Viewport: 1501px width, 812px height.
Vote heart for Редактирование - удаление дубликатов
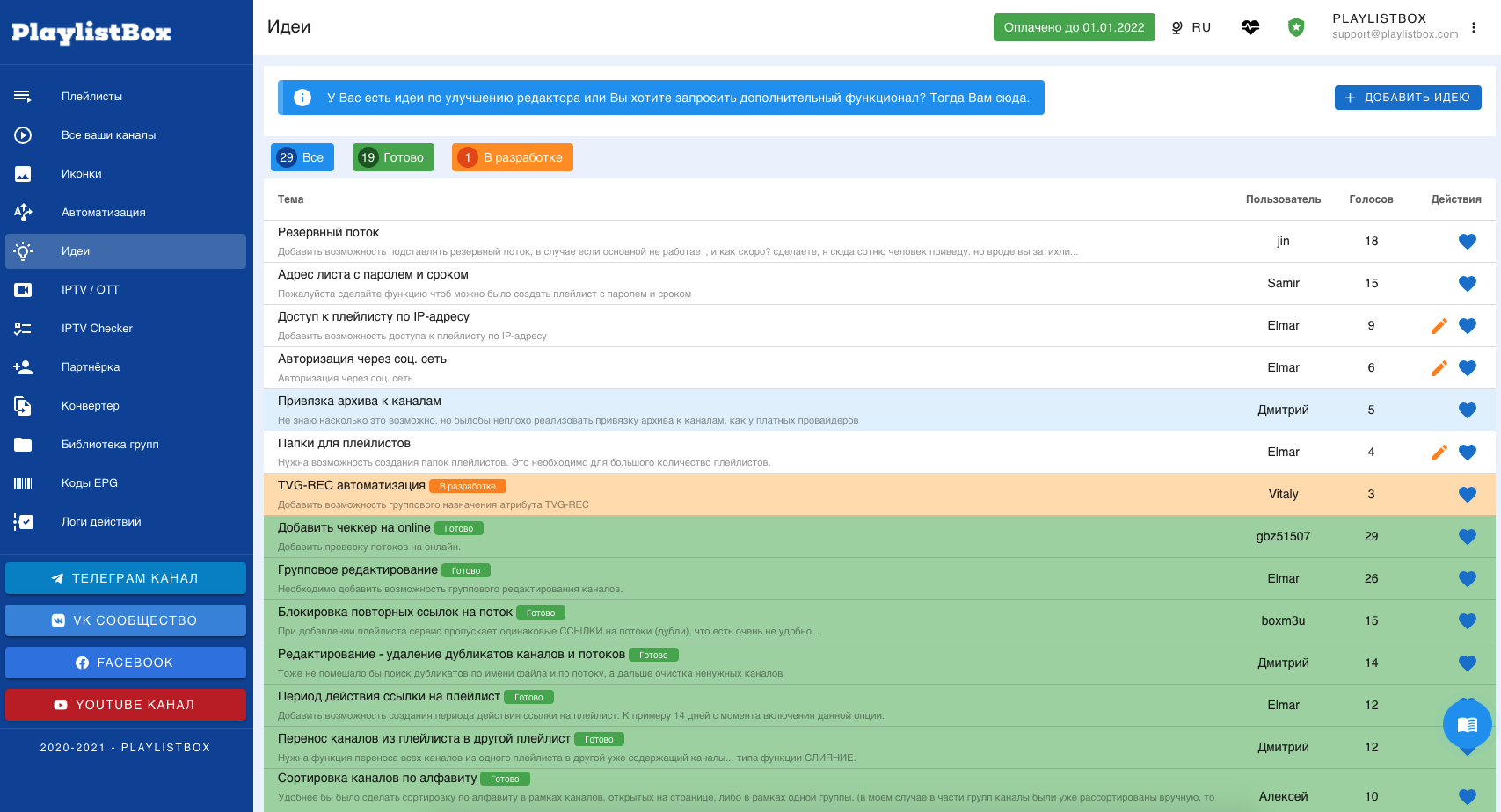[x=1468, y=663]
